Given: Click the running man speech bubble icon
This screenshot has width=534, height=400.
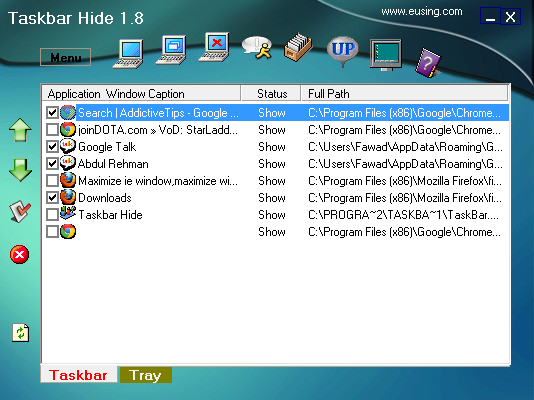Looking at the screenshot, I should [x=257, y=48].
